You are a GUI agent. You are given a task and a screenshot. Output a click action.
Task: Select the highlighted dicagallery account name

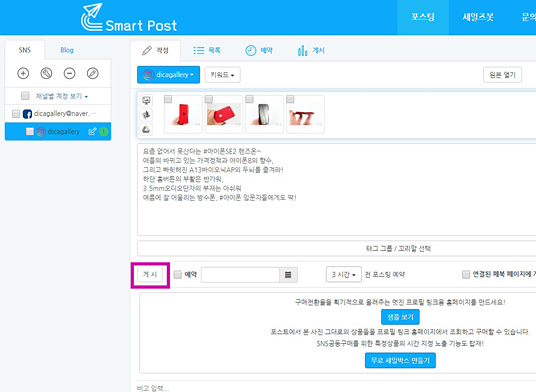[64, 132]
